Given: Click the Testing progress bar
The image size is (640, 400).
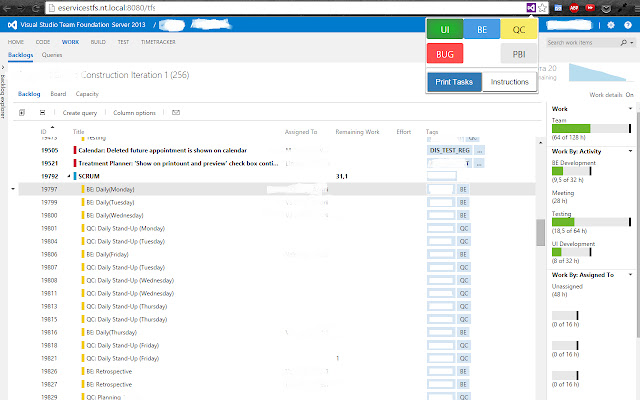Looking at the screenshot, I should 591,222.
